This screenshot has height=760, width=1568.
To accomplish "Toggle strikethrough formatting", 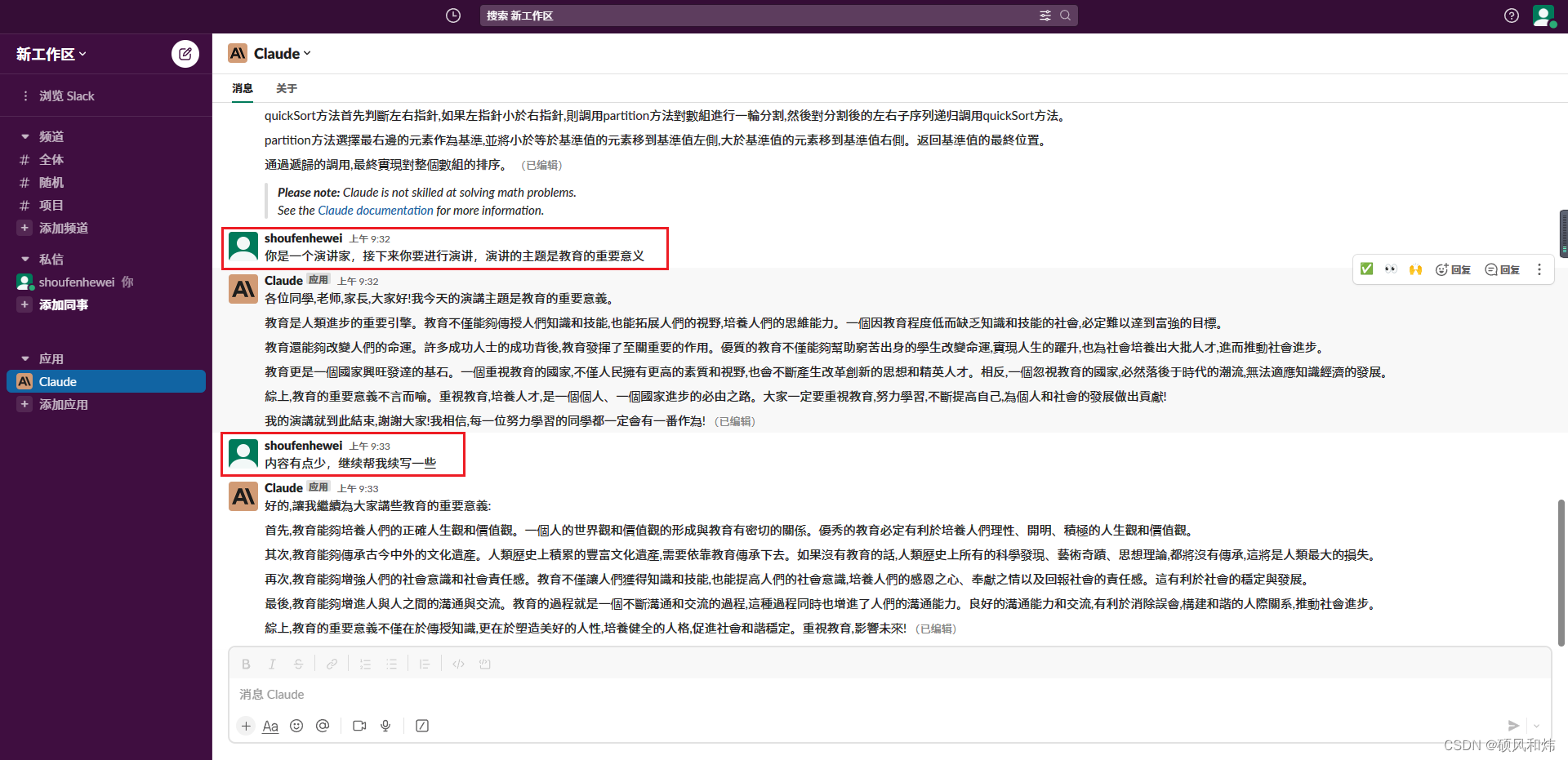I will pos(298,664).
